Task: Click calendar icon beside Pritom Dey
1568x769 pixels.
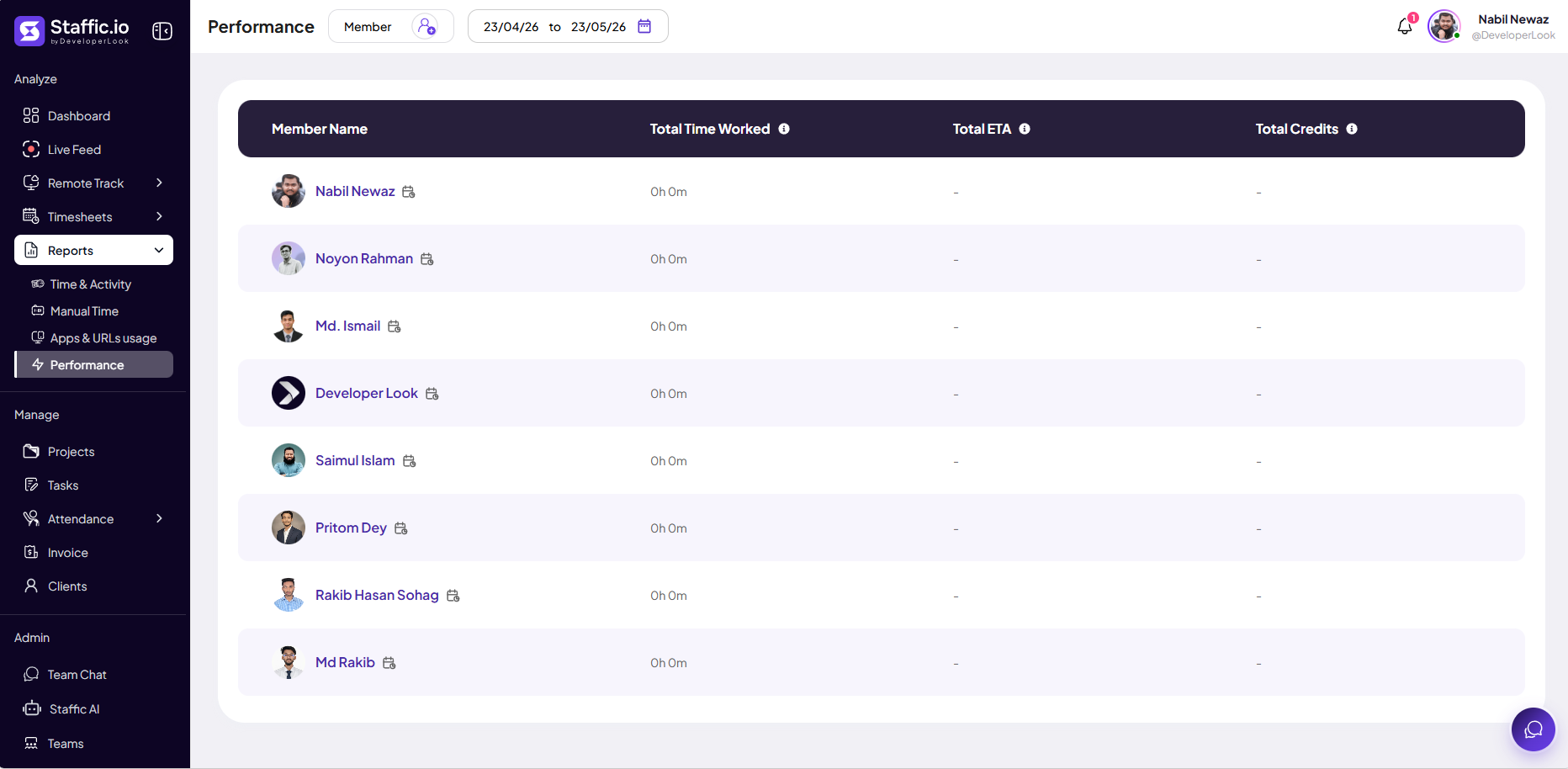Action: (401, 528)
